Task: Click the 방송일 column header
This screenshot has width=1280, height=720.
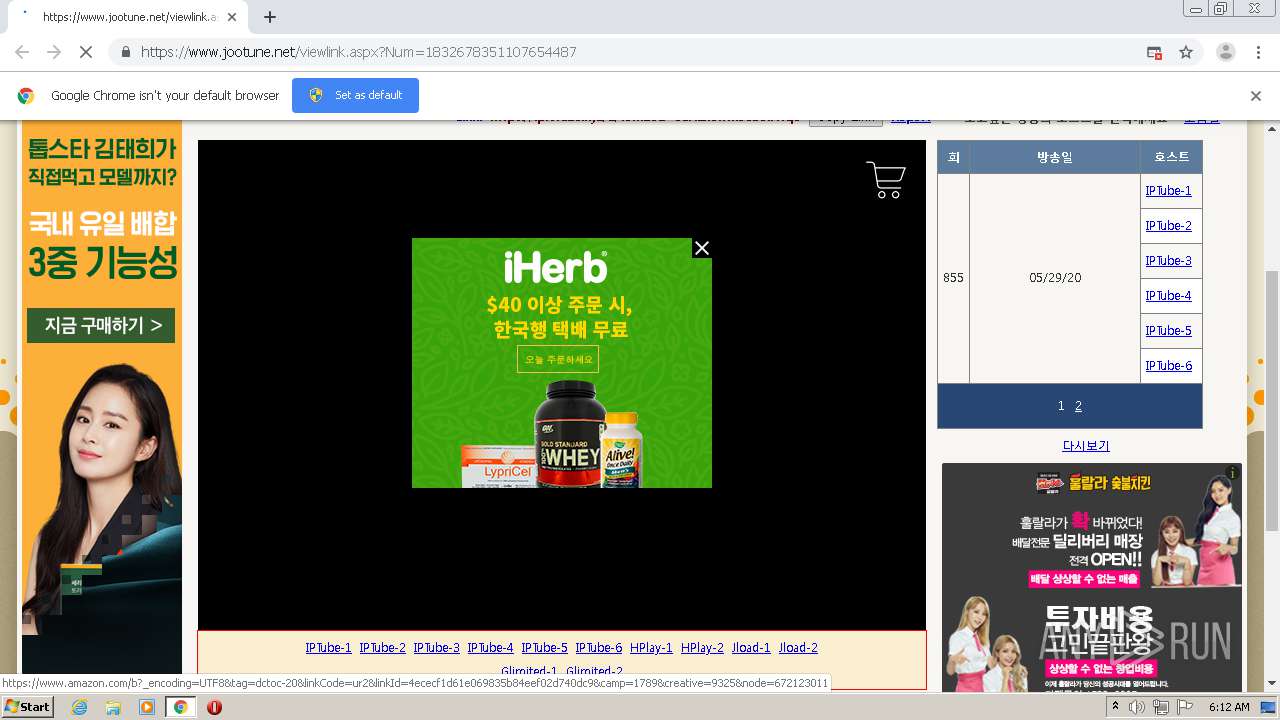Action: pos(1055,157)
